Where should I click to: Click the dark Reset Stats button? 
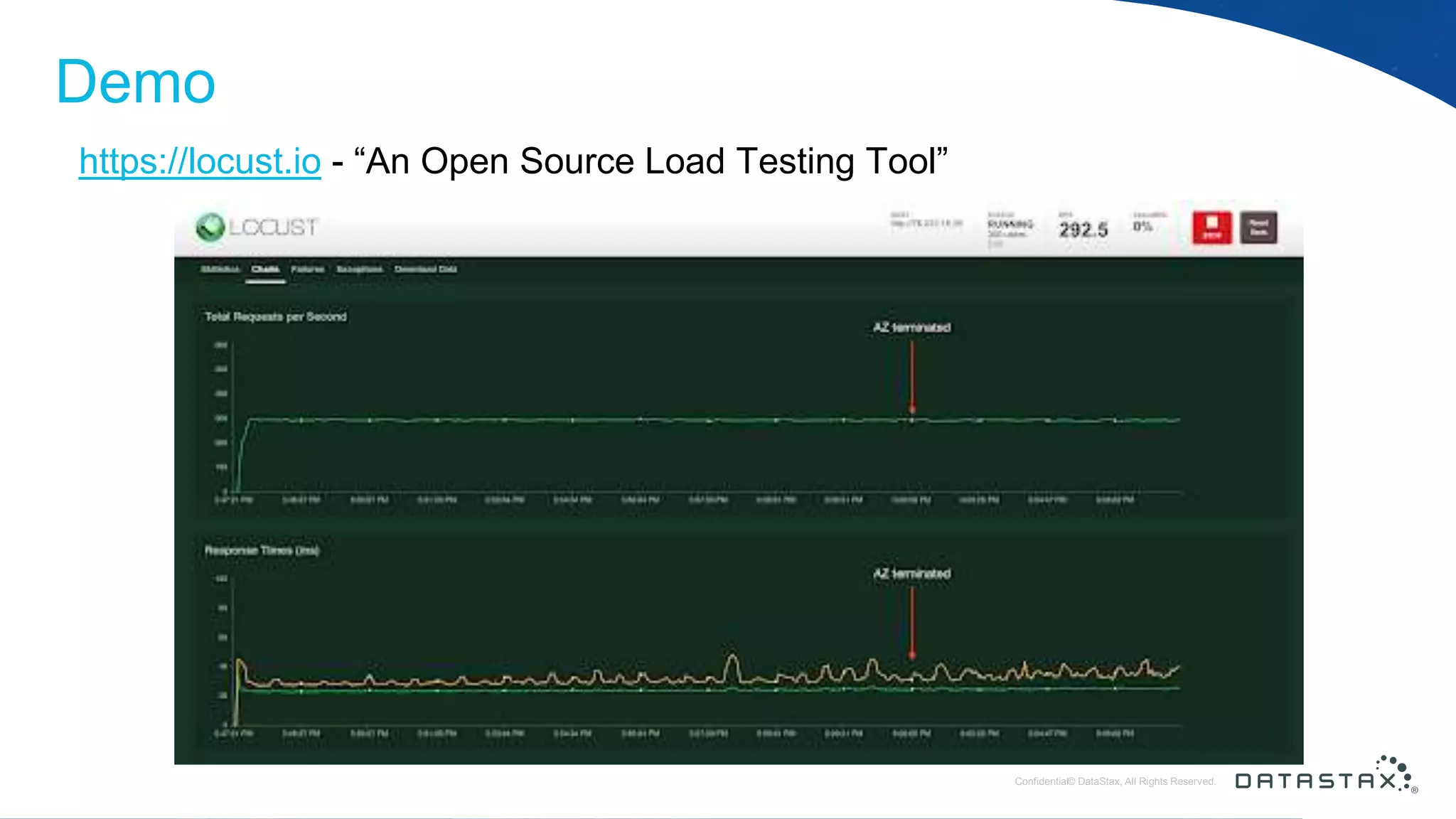pyautogui.click(x=1258, y=228)
